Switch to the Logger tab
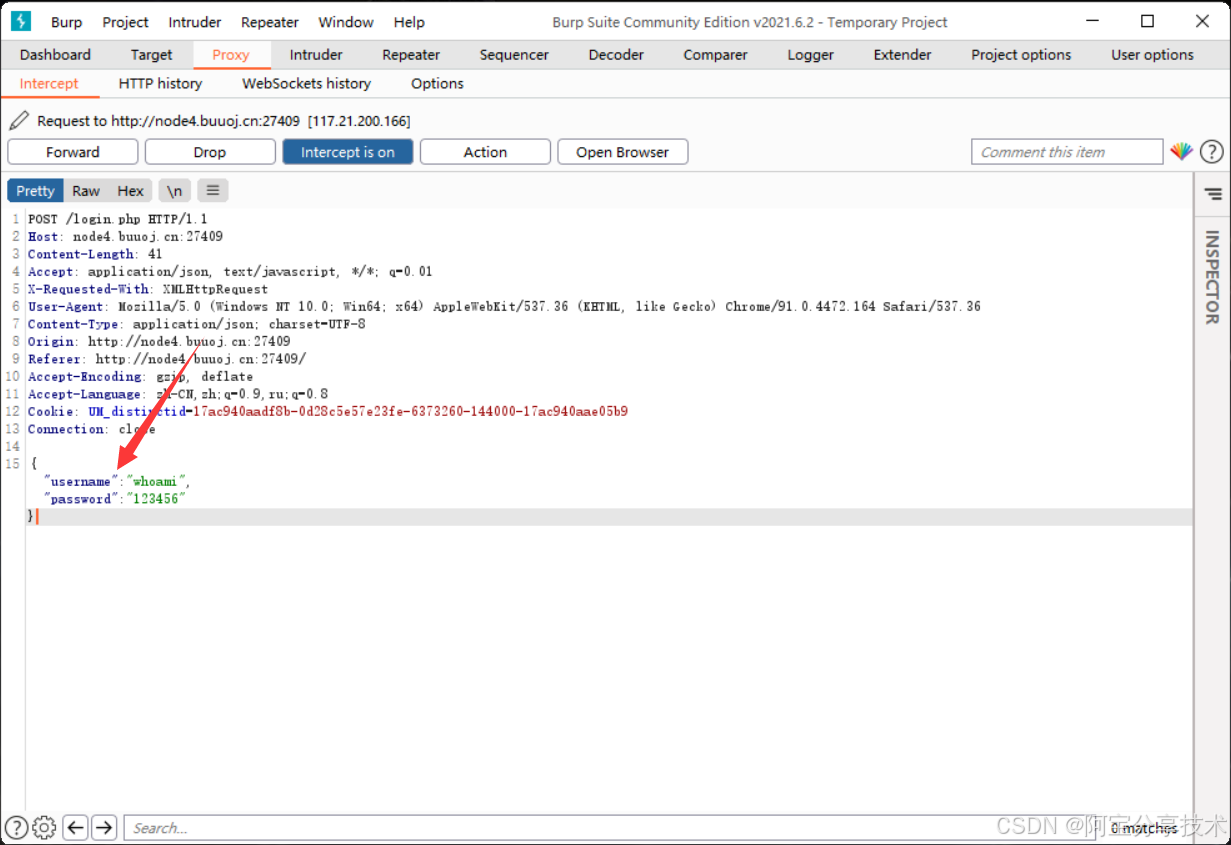1231x845 pixels. [x=810, y=55]
